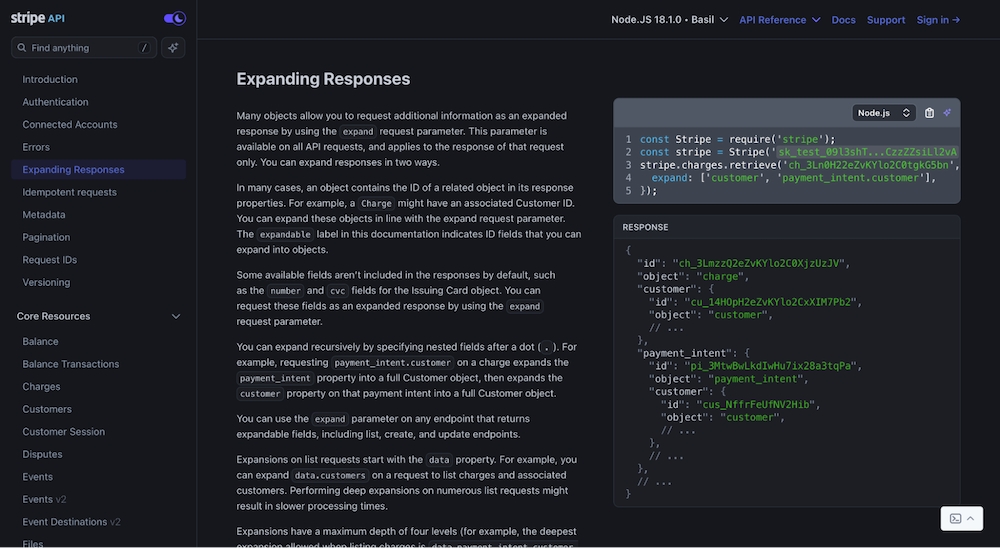Click the highlighted sk_test API key
The height and width of the screenshot is (548, 1000).
coord(867,152)
